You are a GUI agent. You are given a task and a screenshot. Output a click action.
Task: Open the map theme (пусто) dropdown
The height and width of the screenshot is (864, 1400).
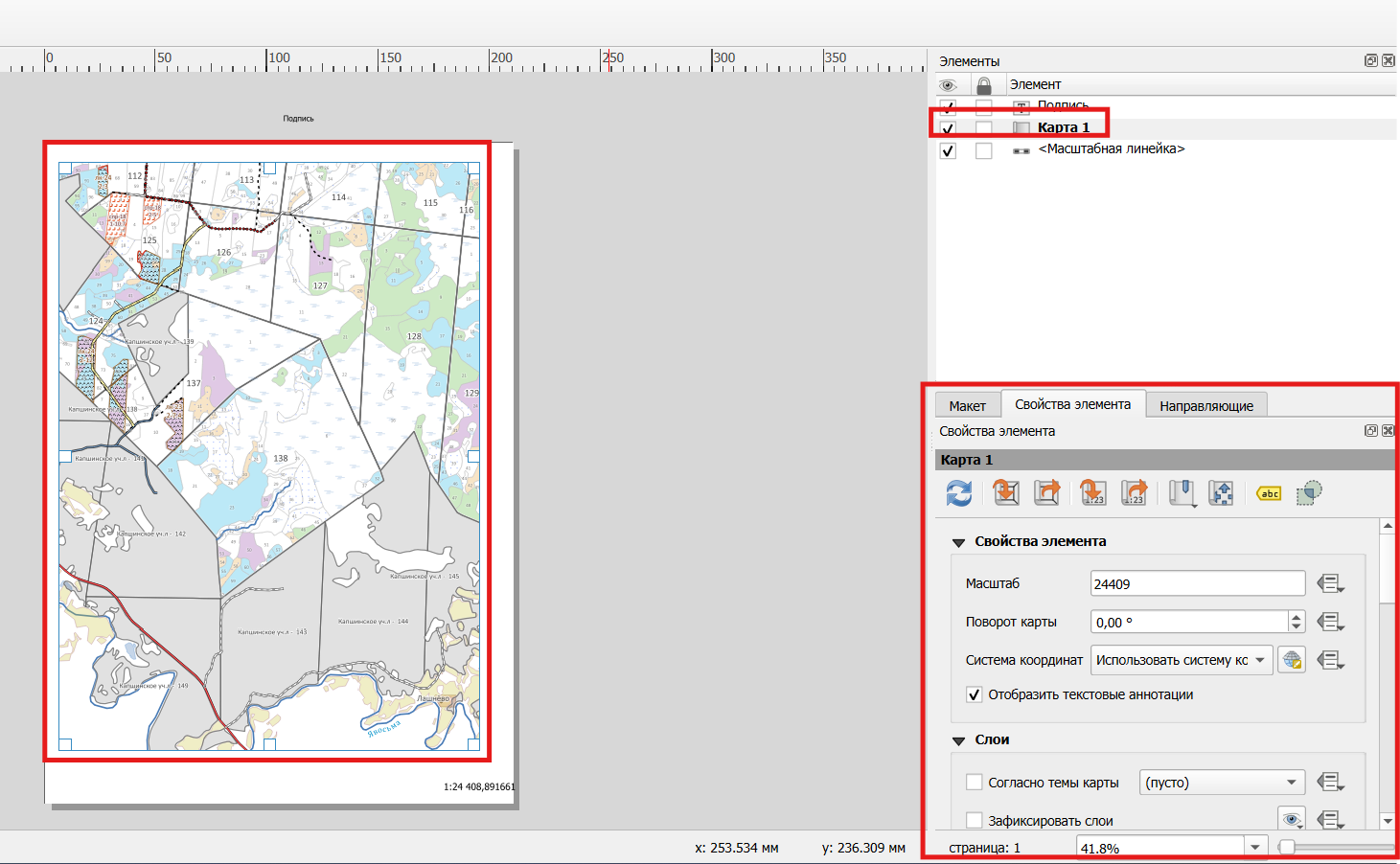click(x=1223, y=783)
